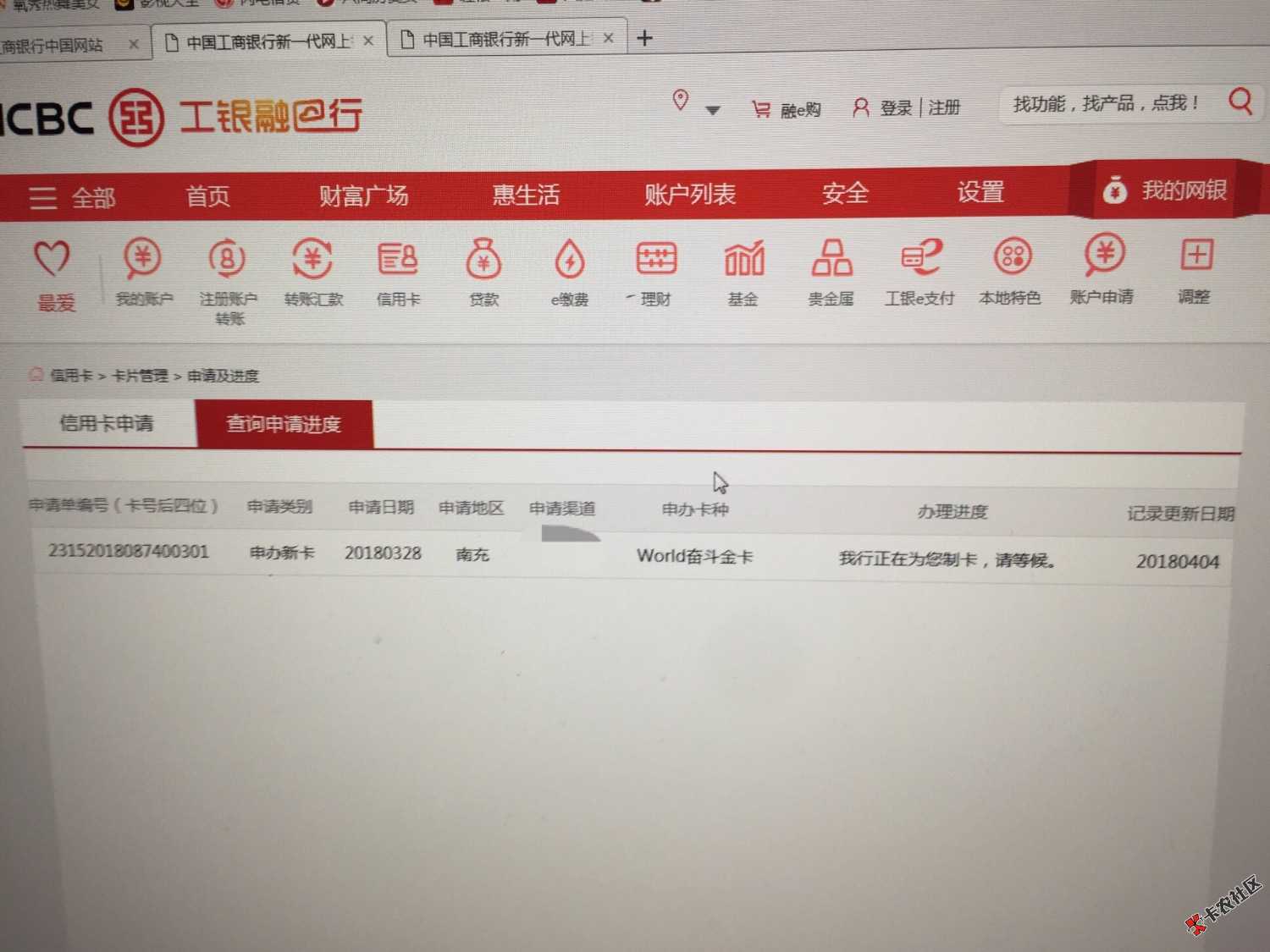
Task: Click the 申请渠道 column header
Action: click(562, 509)
